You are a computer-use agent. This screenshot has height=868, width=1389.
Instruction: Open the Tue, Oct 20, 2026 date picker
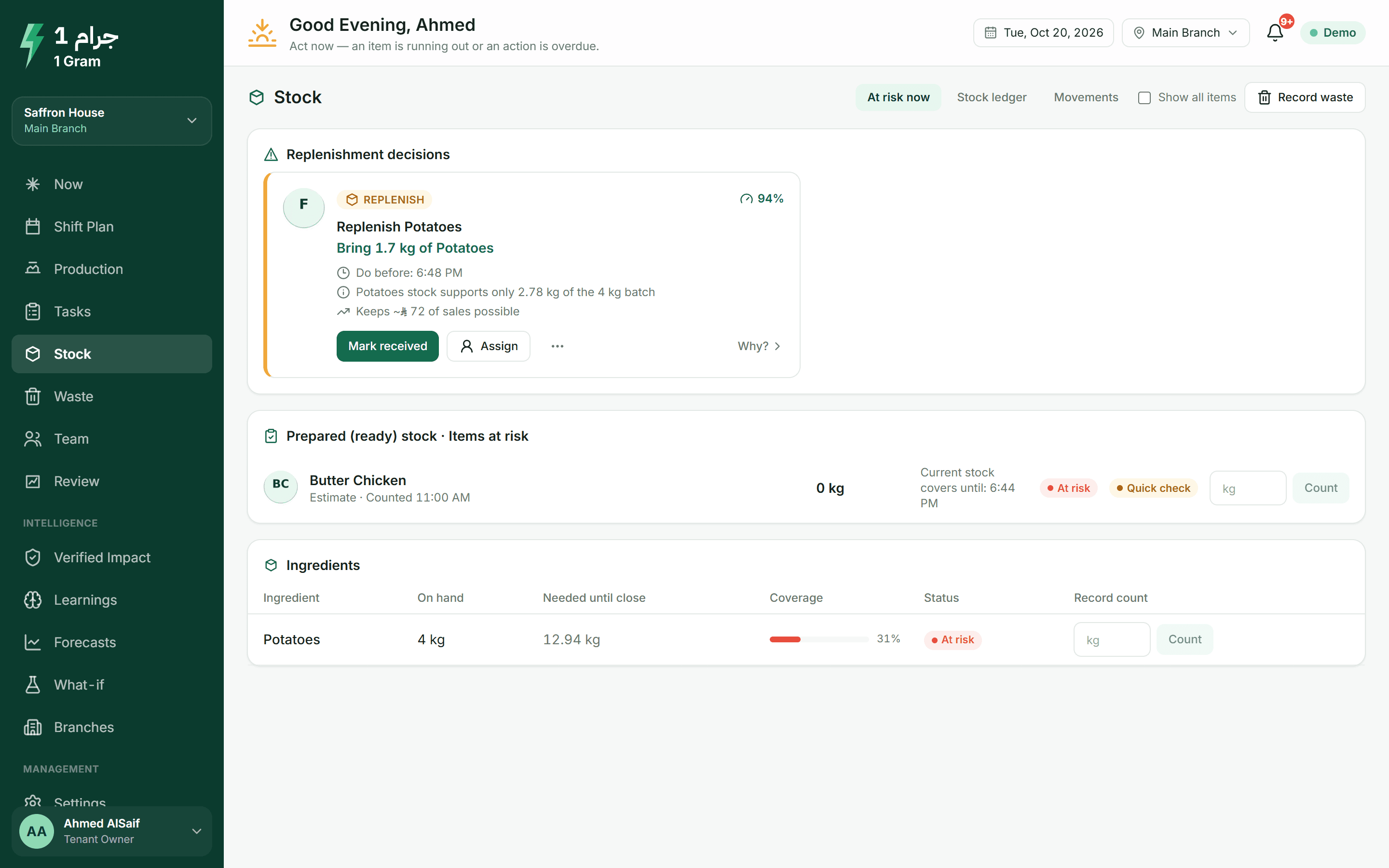coord(1044,33)
